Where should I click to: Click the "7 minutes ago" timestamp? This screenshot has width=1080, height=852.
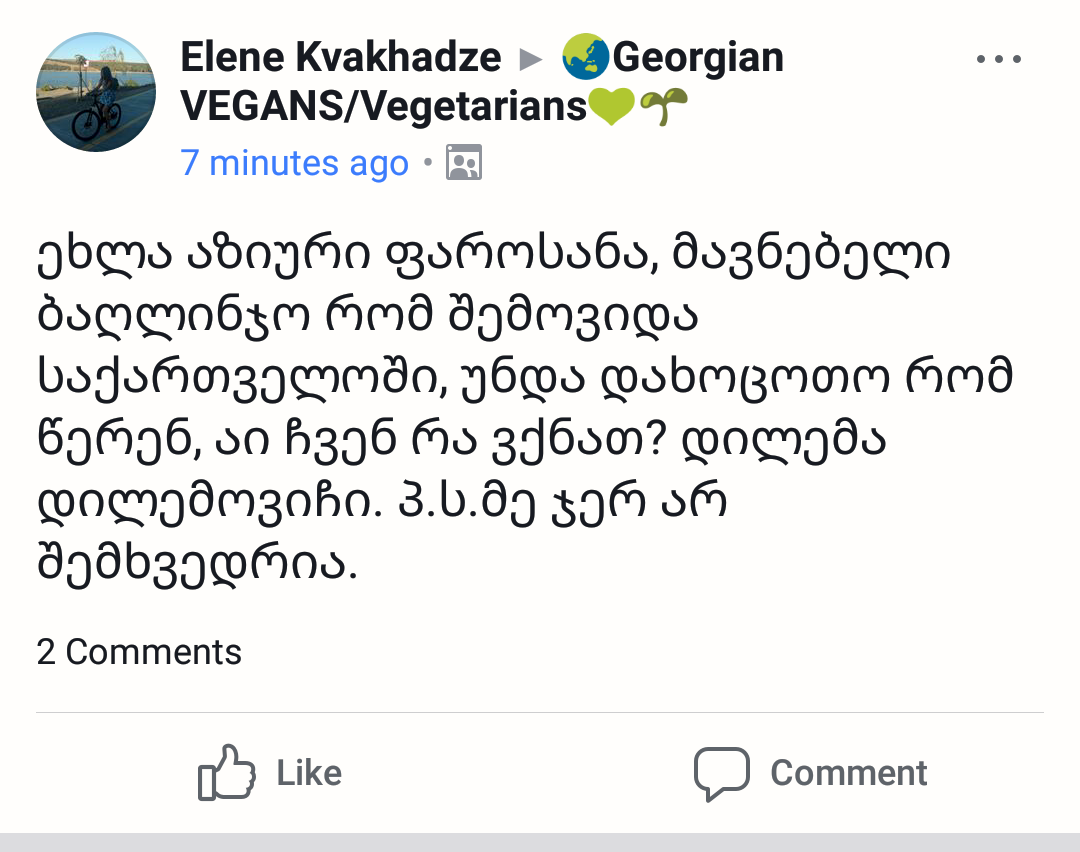tap(295, 162)
